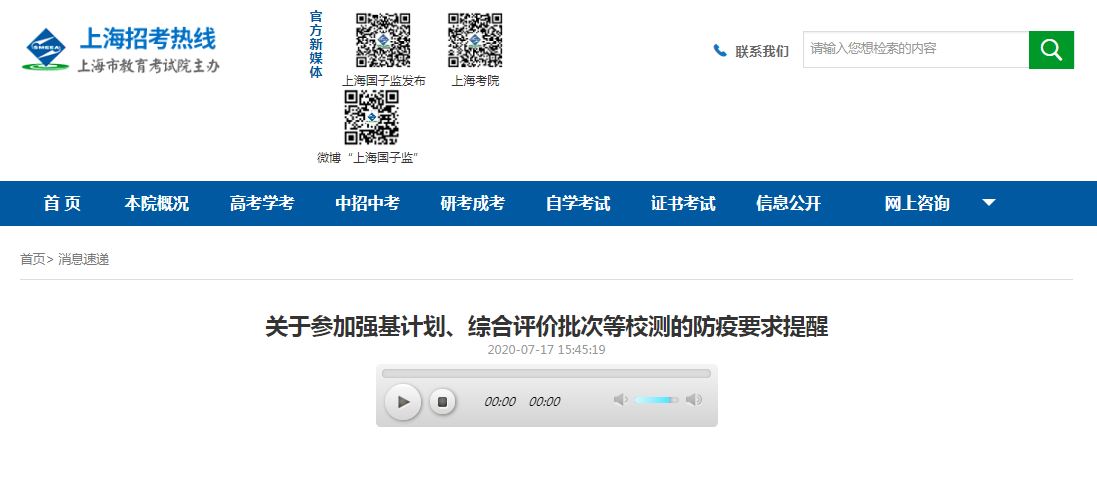The width and height of the screenshot is (1097, 477).
Task: Click the 上海招考热线 site logo
Action: pos(120,50)
